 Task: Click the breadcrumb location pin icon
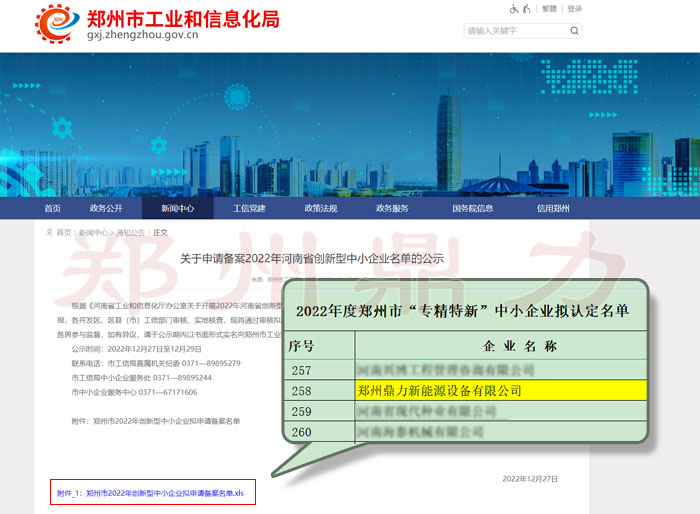pyautogui.click(x=48, y=232)
